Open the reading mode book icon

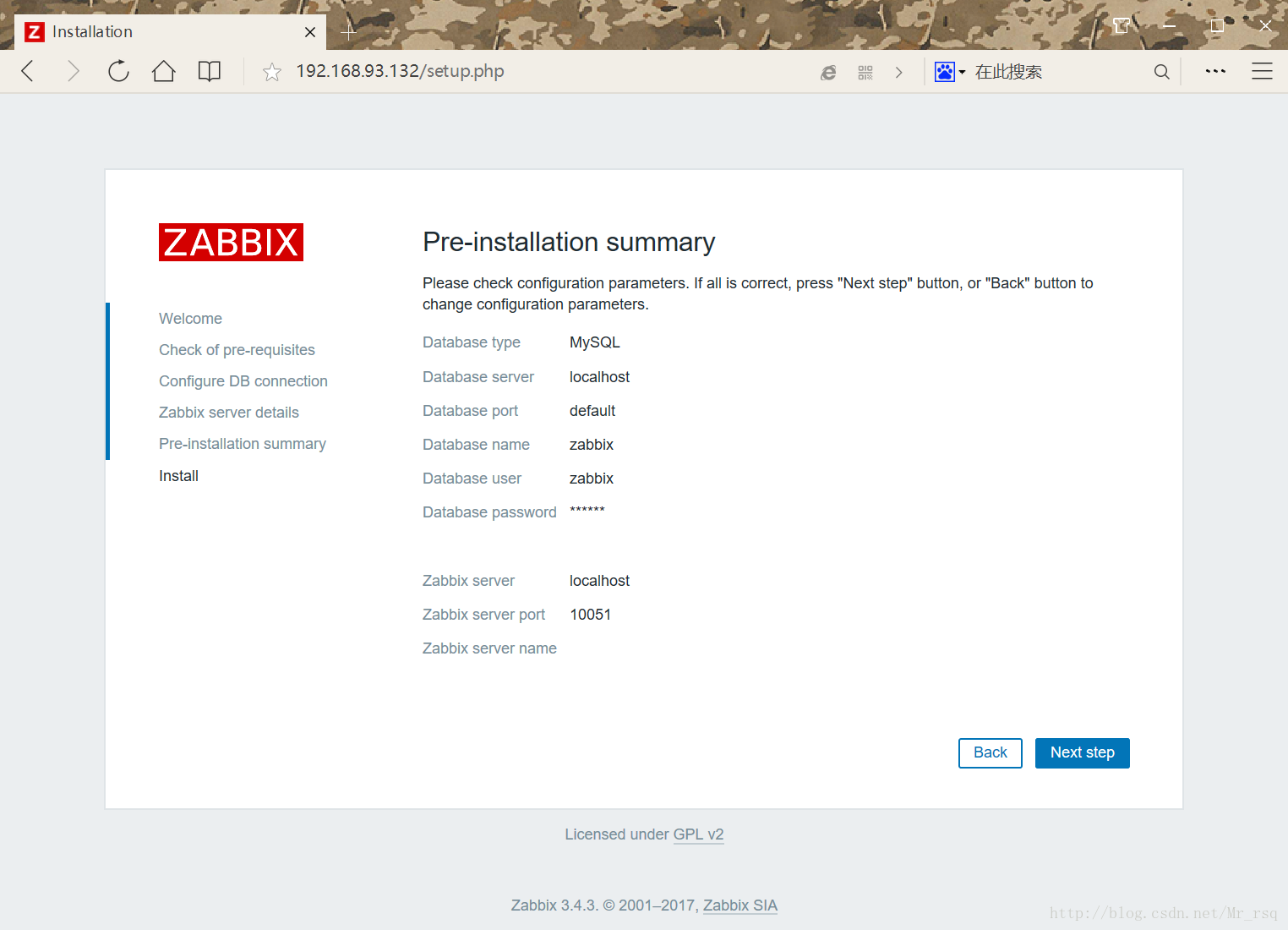pyautogui.click(x=209, y=72)
